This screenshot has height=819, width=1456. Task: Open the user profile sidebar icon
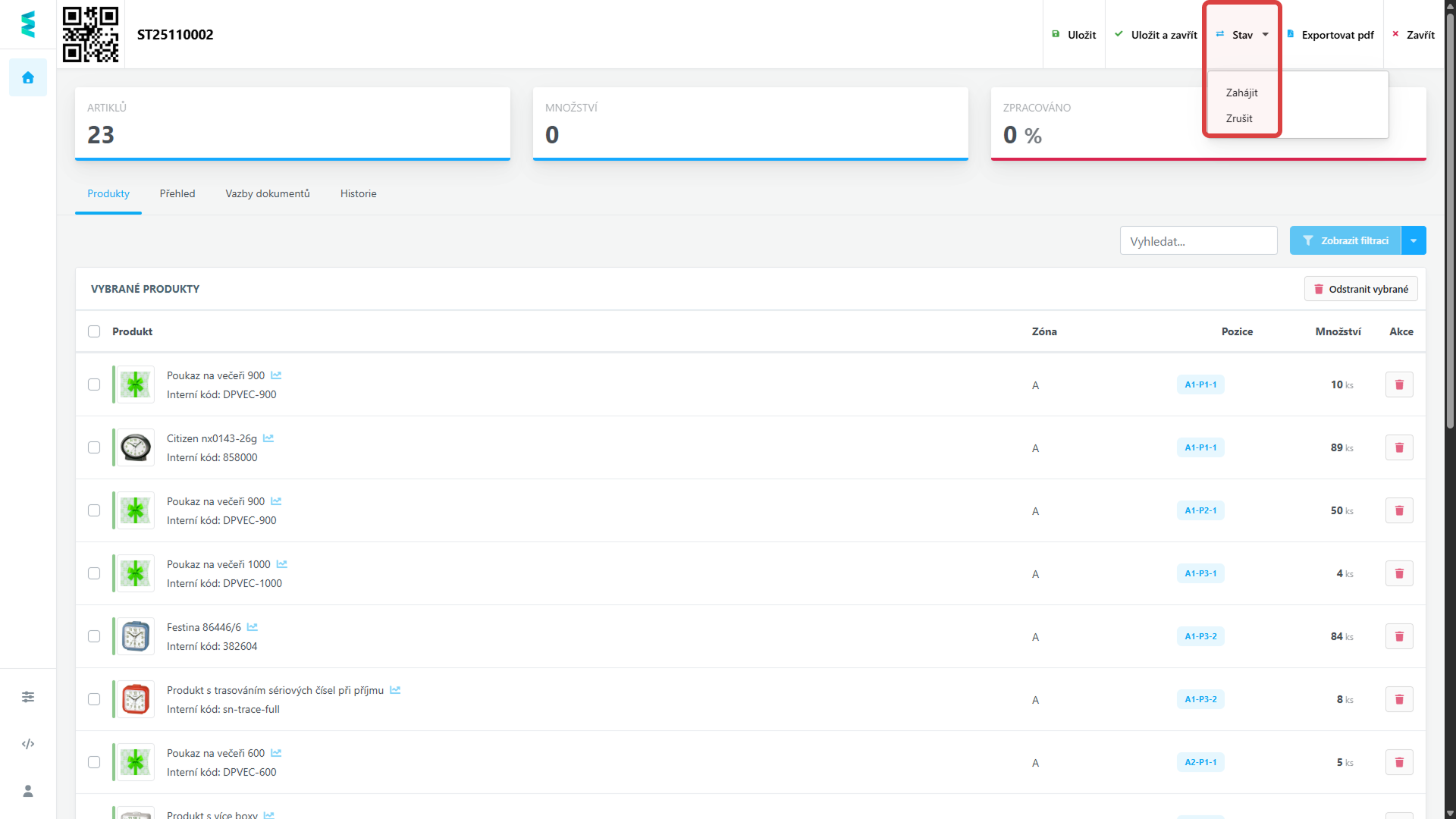tap(28, 791)
